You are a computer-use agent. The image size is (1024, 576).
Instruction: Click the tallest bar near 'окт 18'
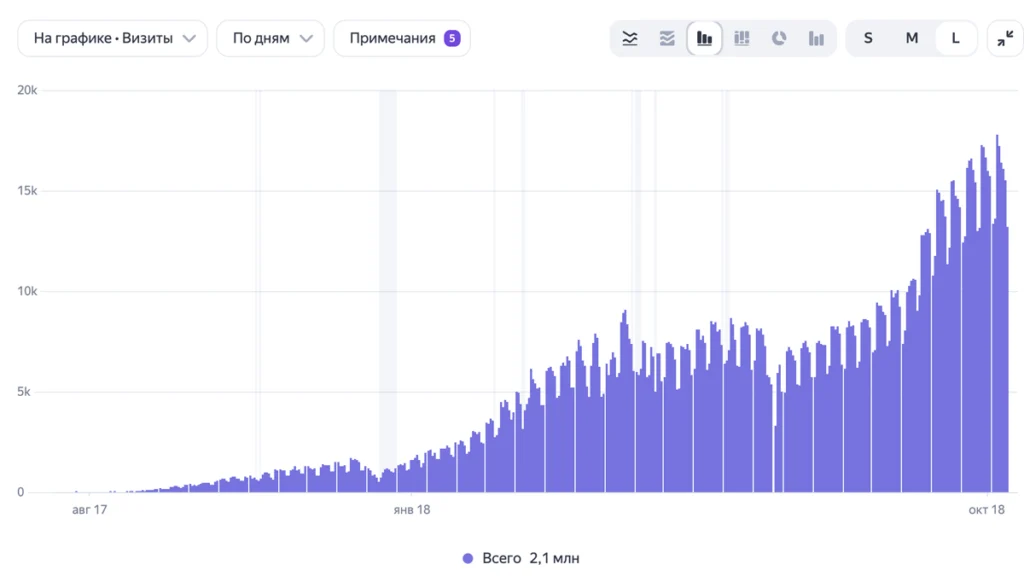click(x=997, y=313)
